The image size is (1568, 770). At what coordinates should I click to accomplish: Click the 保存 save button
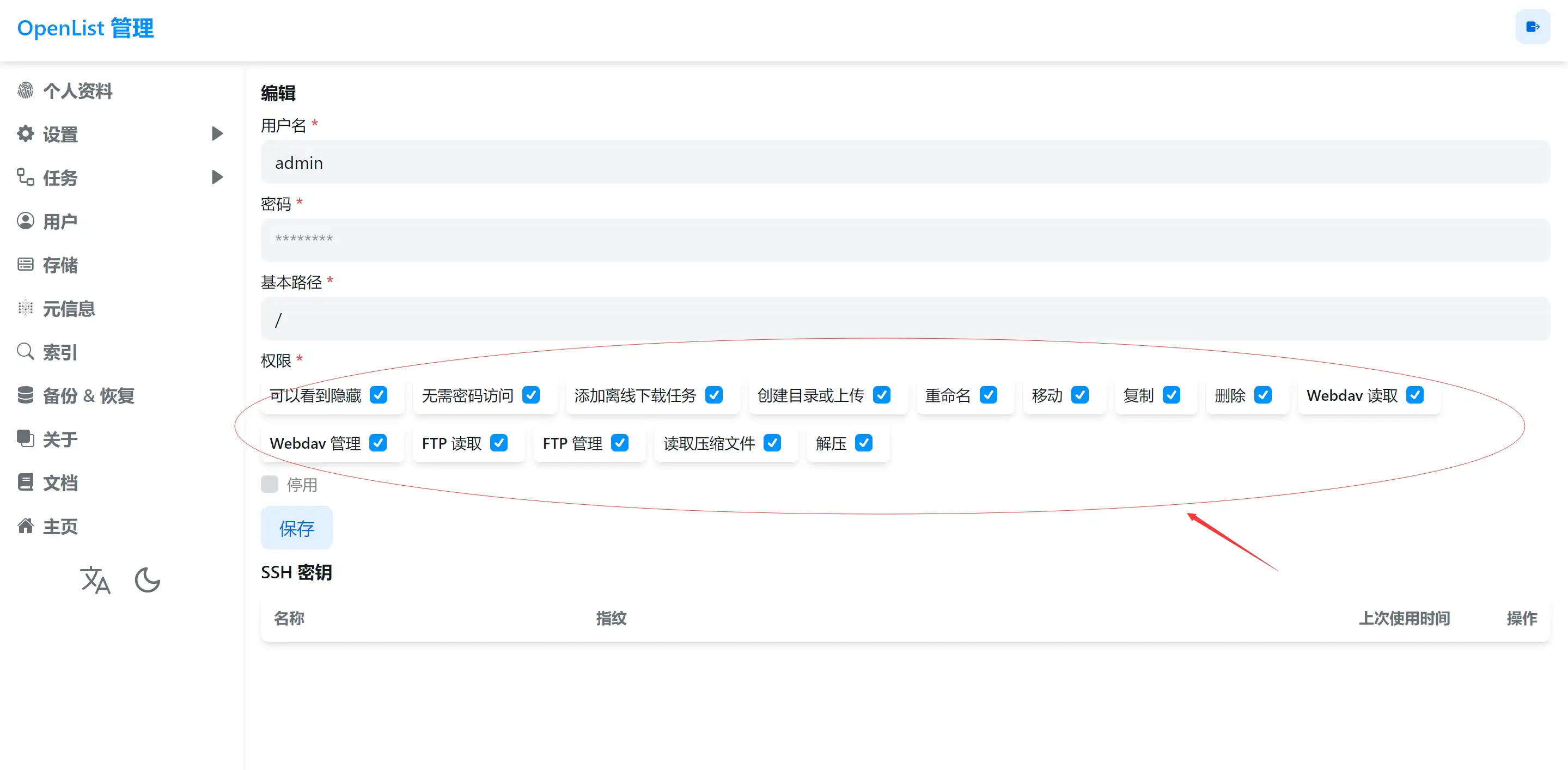click(x=296, y=527)
